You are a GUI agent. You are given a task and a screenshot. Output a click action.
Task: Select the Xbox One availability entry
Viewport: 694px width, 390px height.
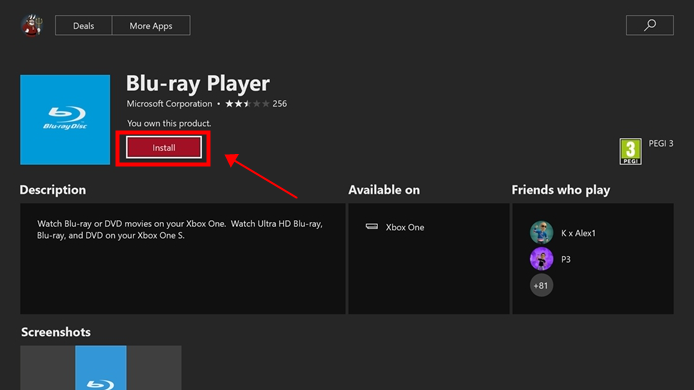(395, 227)
